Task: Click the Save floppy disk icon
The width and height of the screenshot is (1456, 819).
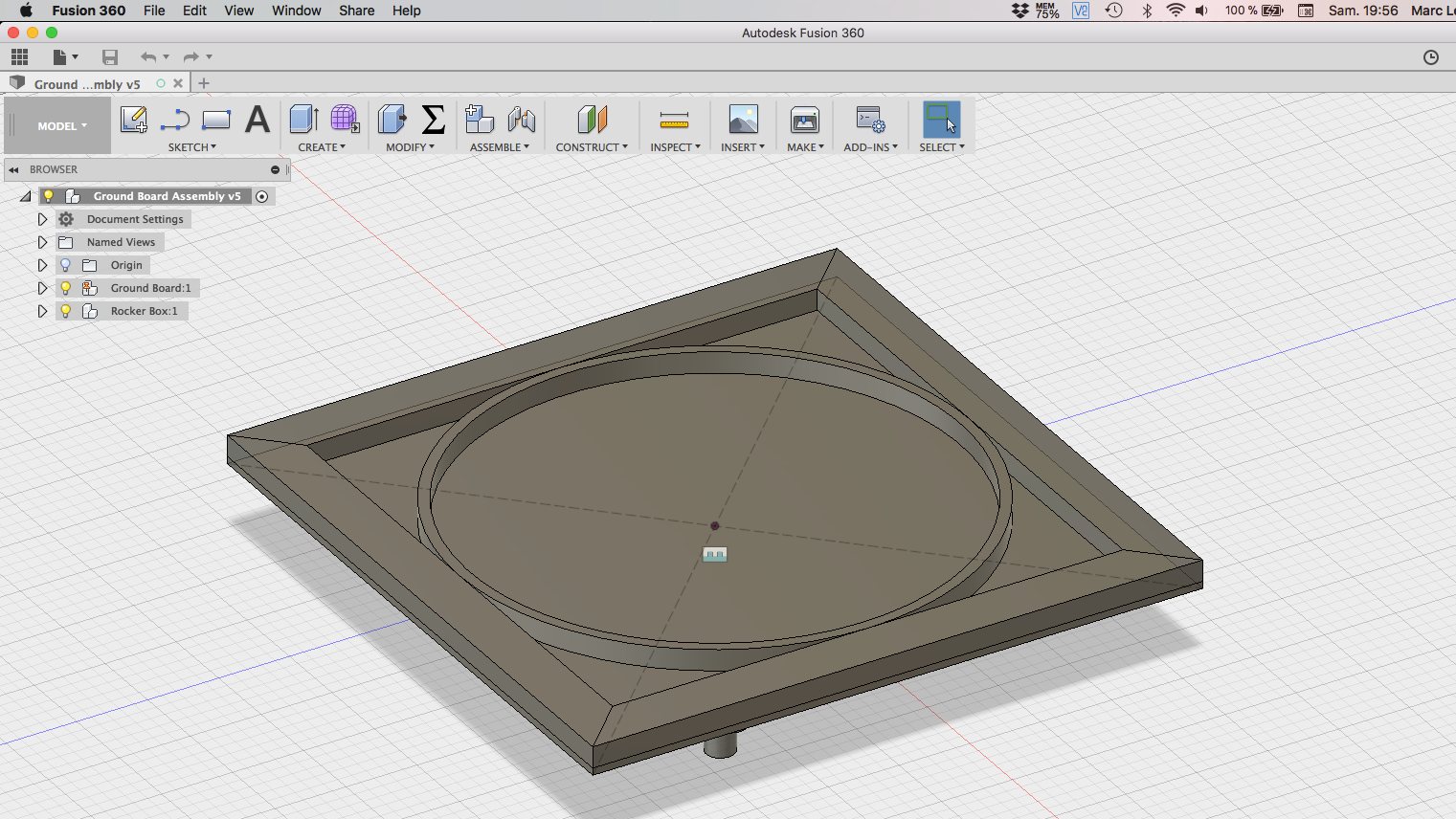Action: 110,57
